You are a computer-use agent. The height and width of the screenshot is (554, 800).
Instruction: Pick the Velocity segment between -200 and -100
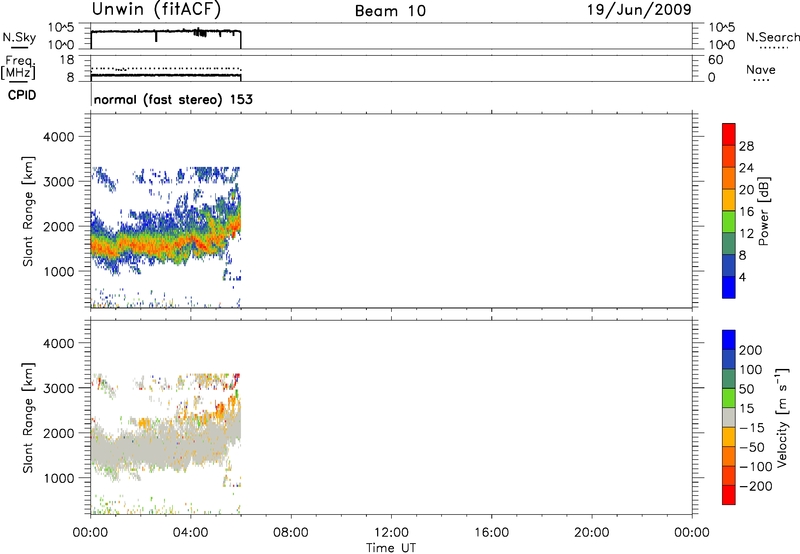pyautogui.click(x=729, y=475)
